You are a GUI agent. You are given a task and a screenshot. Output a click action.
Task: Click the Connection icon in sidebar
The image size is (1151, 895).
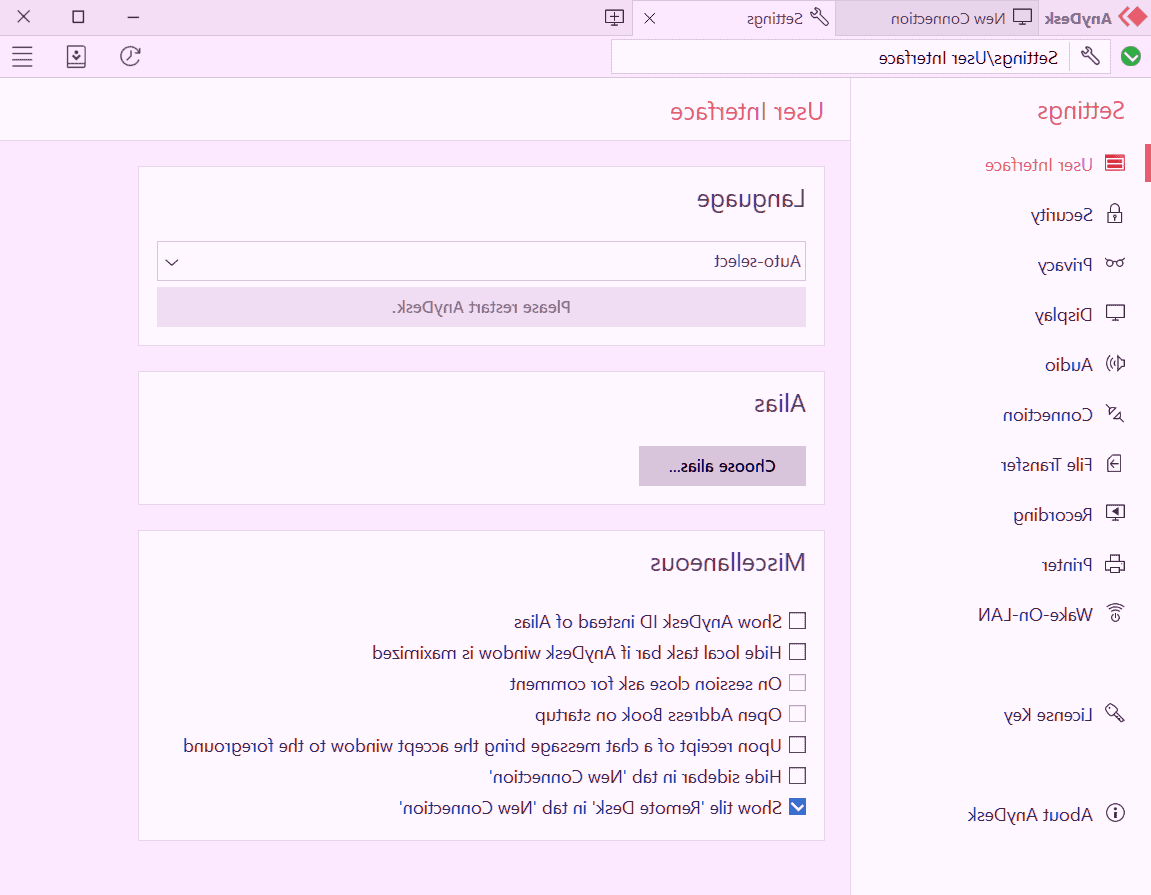pyautogui.click(x=1115, y=413)
